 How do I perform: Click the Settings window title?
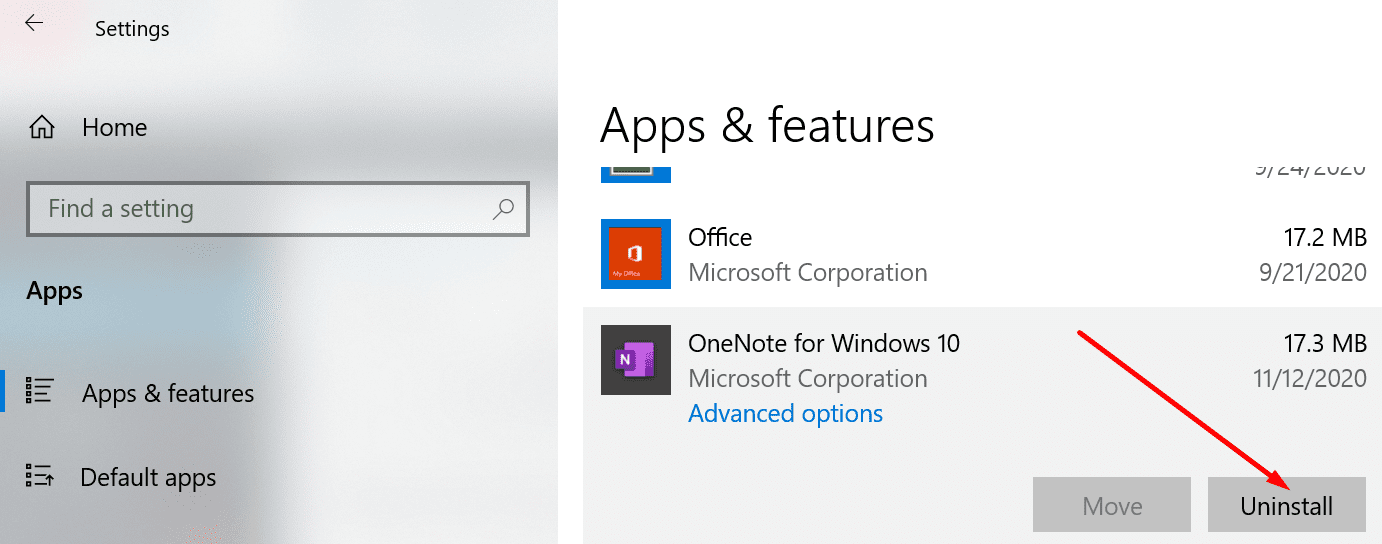coord(132,29)
